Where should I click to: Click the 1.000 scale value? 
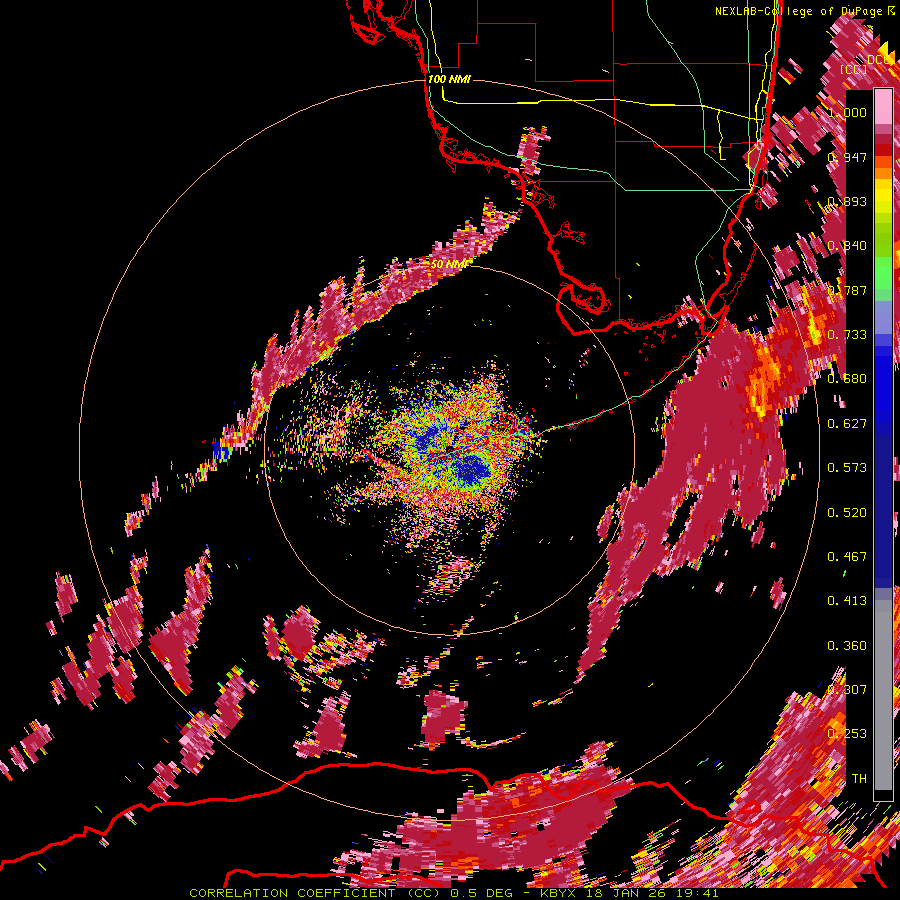(847, 112)
